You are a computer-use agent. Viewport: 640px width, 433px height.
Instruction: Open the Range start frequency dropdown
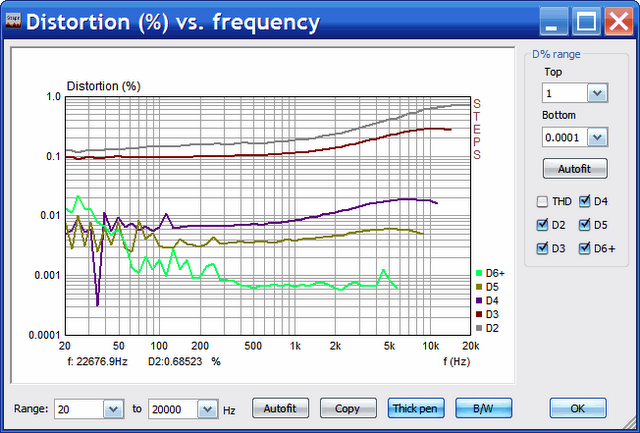(x=111, y=408)
